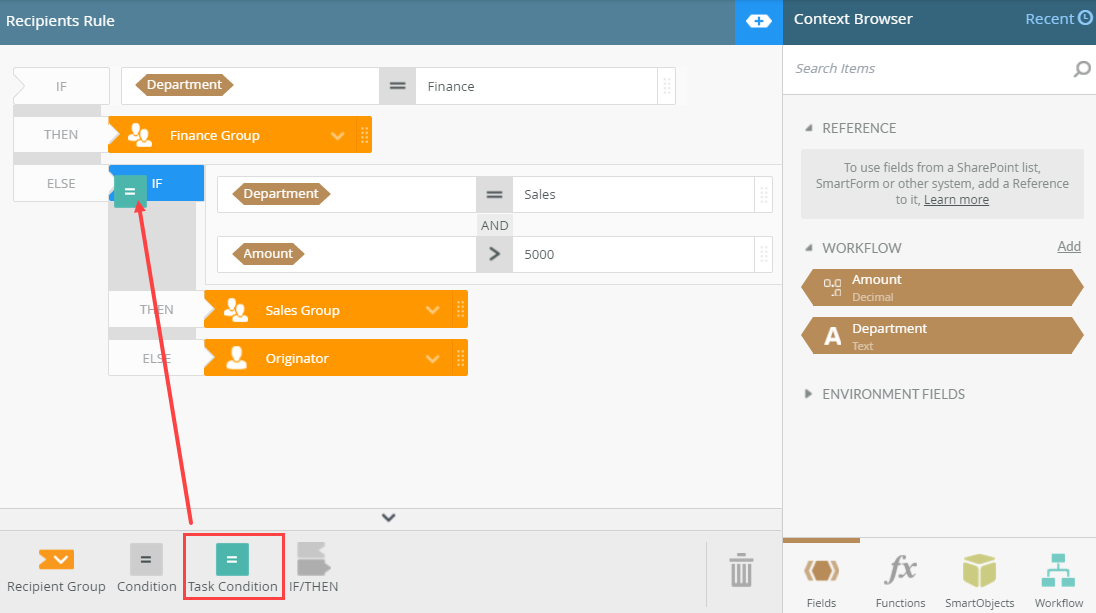Click the search magnifier icon
Screen dimensions: 1096x613
(x=1081, y=69)
